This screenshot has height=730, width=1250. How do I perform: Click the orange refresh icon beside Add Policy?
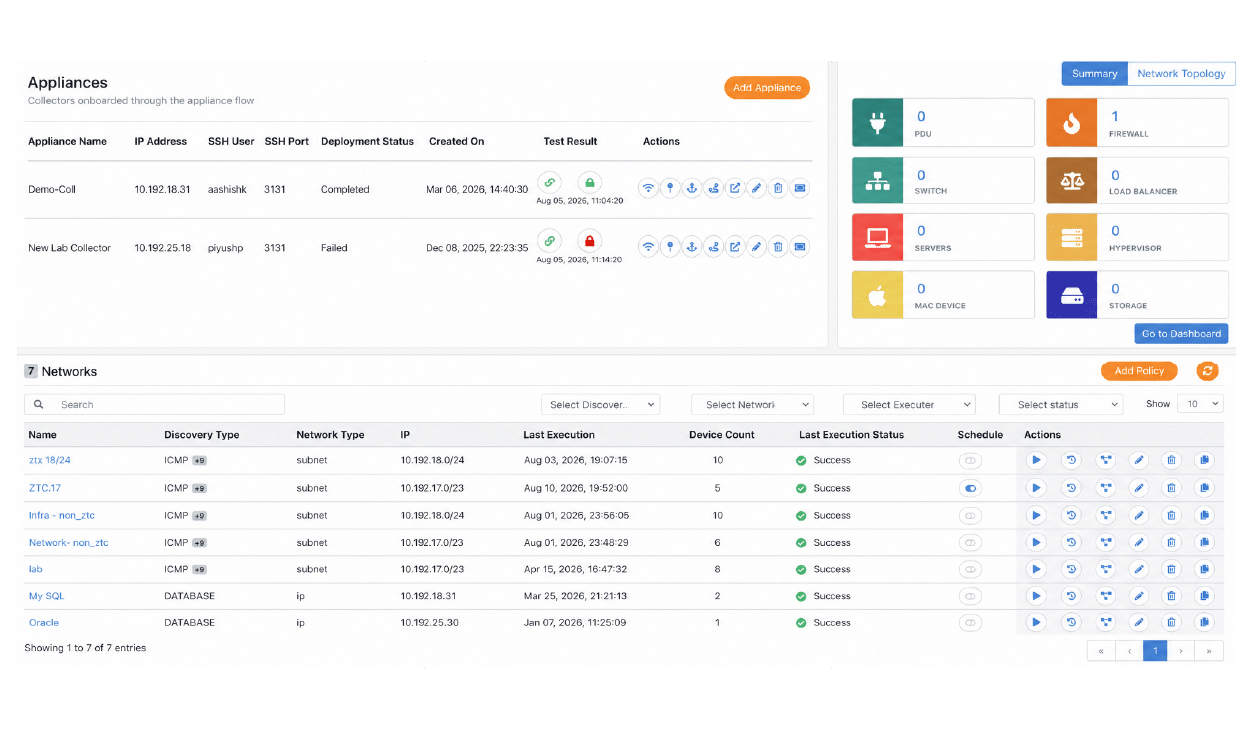click(1208, 371)
